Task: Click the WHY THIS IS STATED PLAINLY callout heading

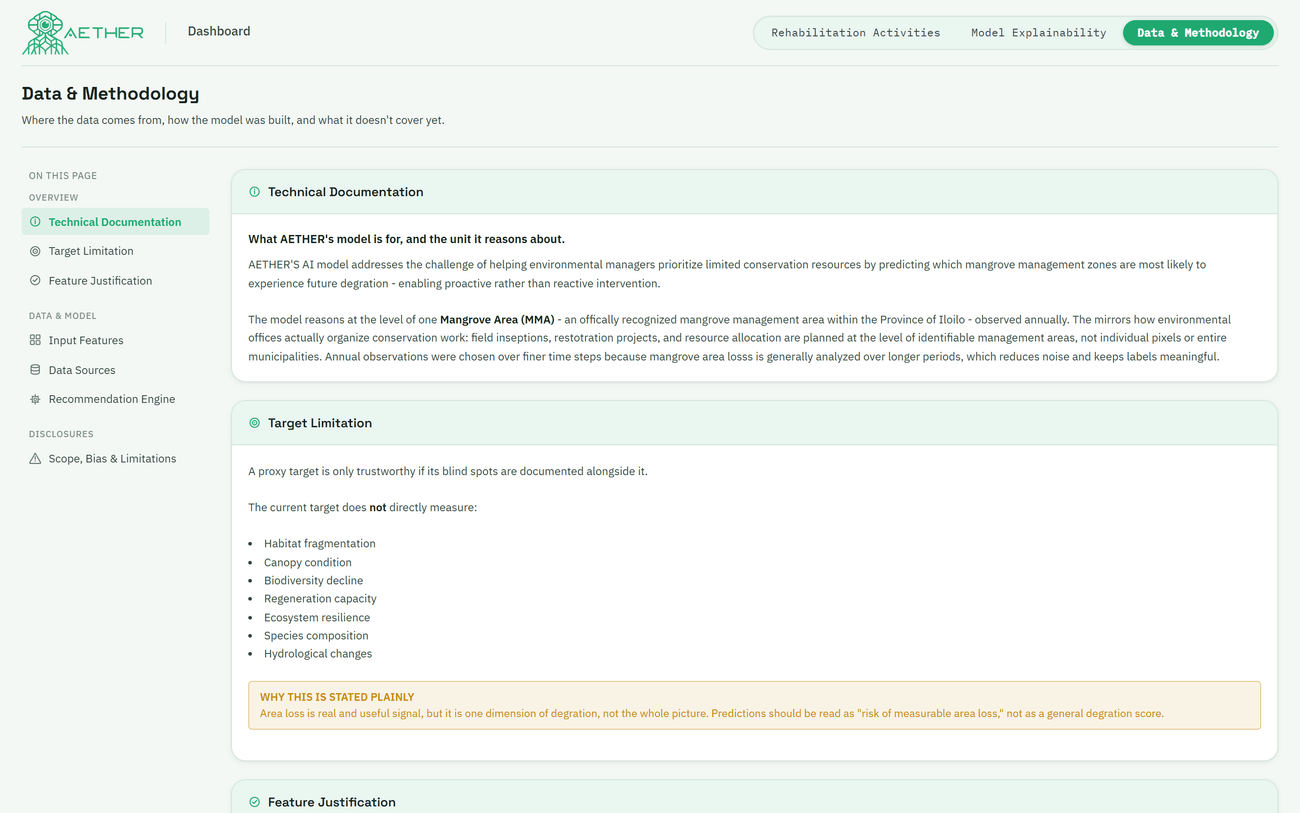Action: [337, 697]
